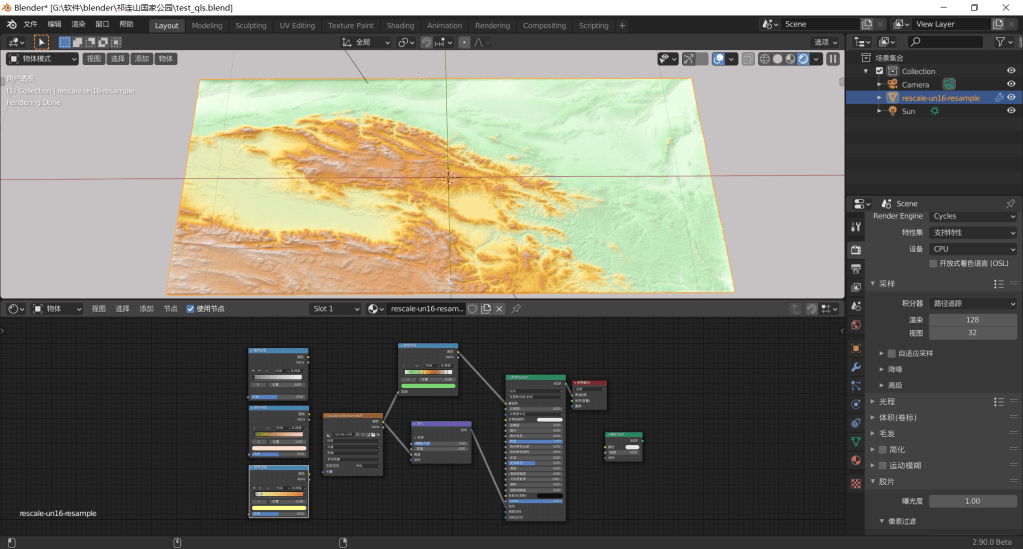This screenshot has width=1023, height=549.
Task: Hide the Camera object in outliner
Action: pyautogui.click(x=1011, y=85)
